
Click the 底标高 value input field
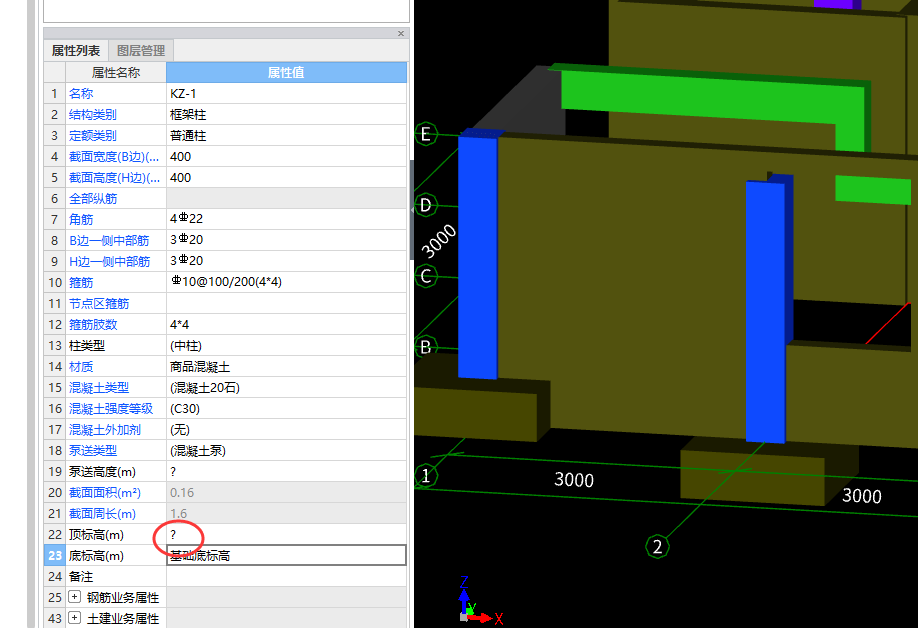286,555
